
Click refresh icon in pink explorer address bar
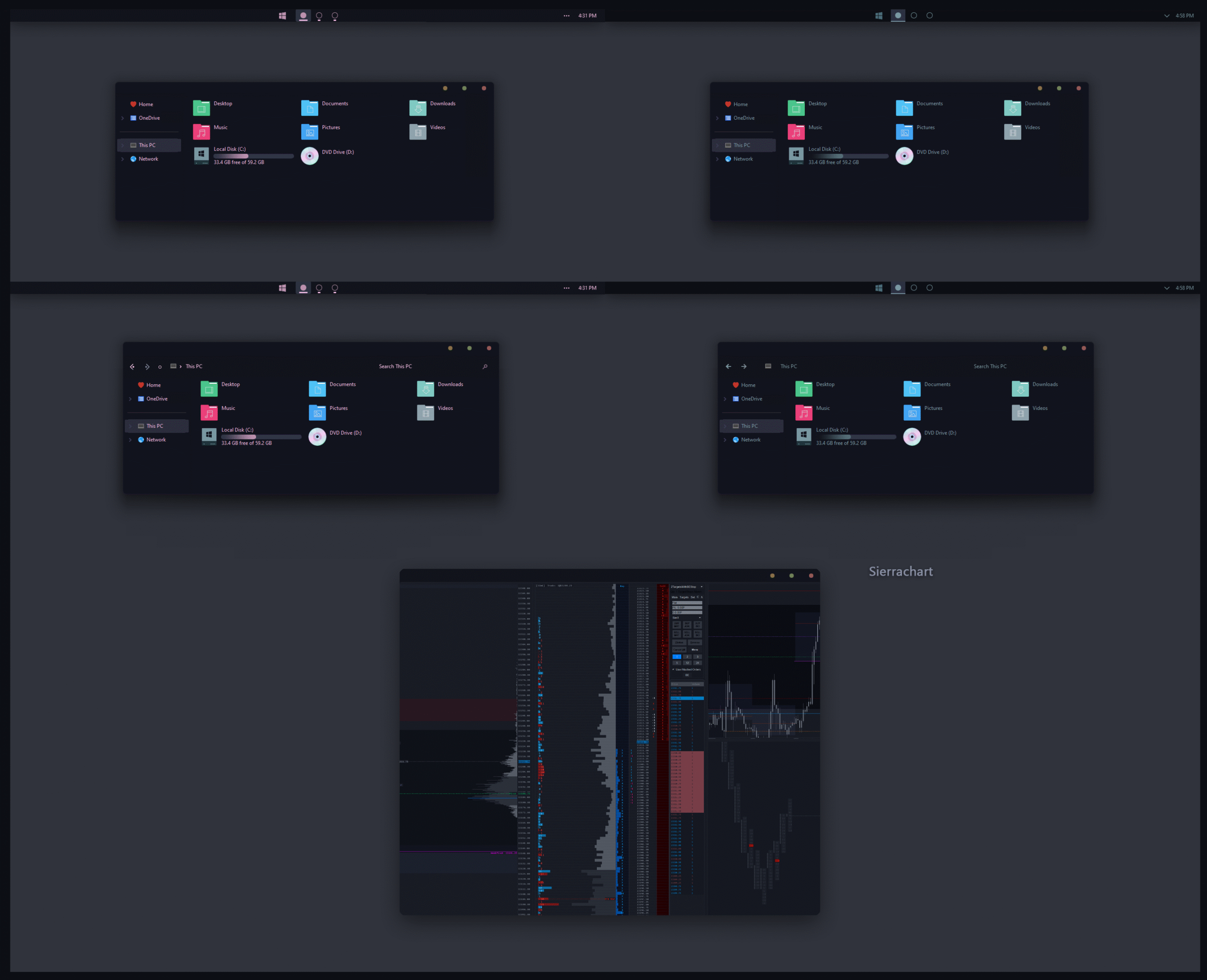[x=160, y=367]
